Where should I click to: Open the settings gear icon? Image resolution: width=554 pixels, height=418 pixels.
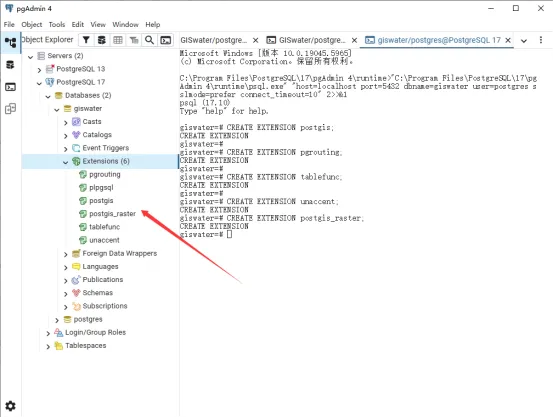(10, 406)
